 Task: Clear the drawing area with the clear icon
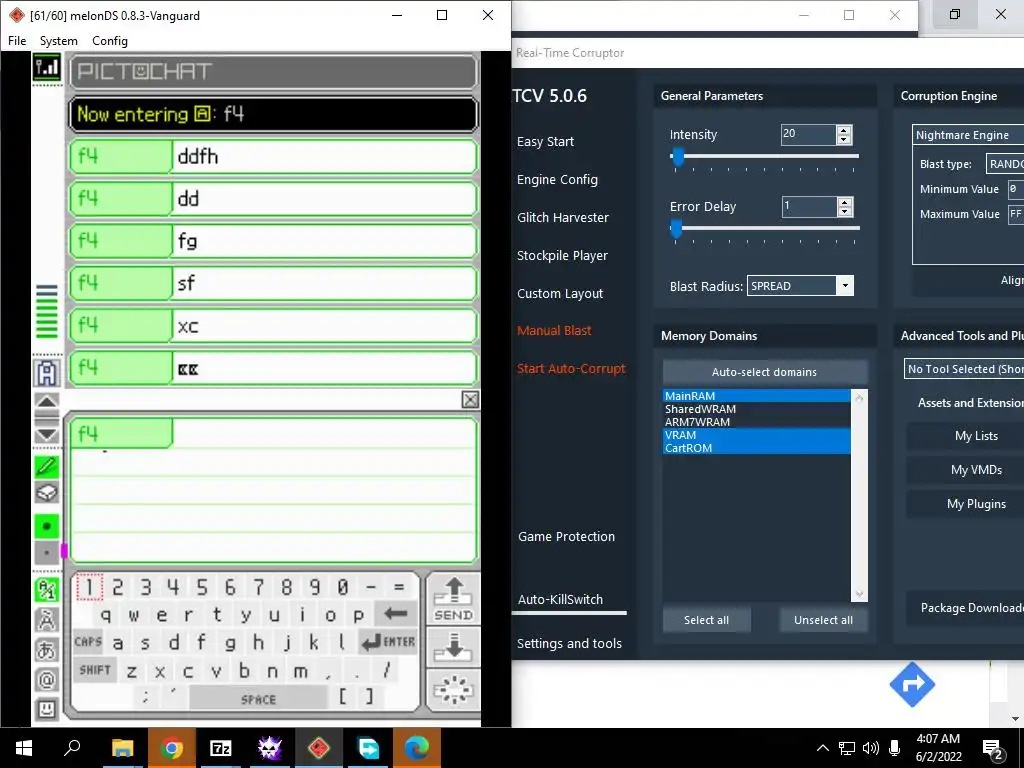pos(453,690)
